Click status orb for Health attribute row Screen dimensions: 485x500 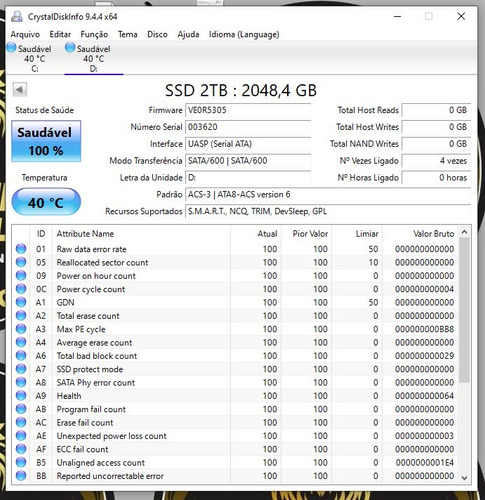click(x=21, y=396)
